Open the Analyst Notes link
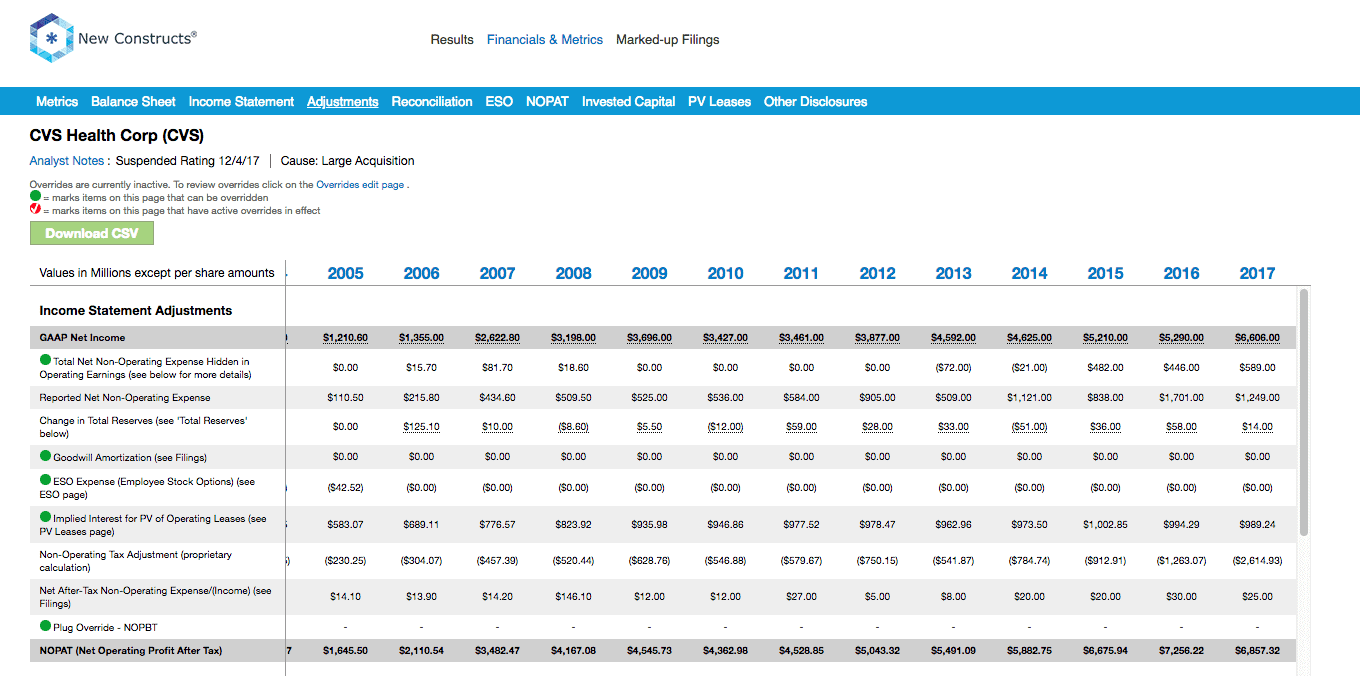This screenshot has width=1360, height=676. click(67, 161)
